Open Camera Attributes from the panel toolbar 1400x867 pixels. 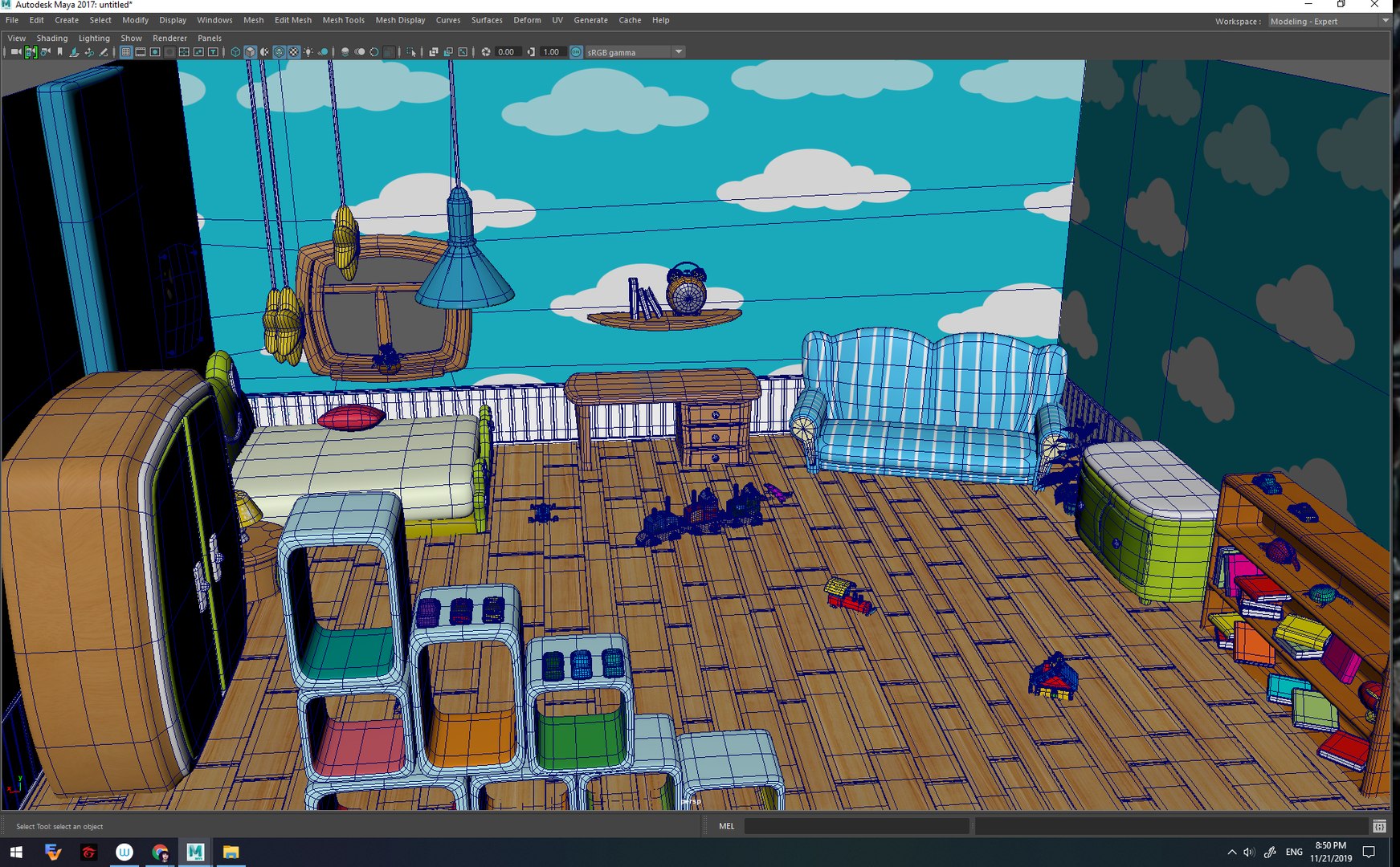pyautogui.click(x=45, y=52)
